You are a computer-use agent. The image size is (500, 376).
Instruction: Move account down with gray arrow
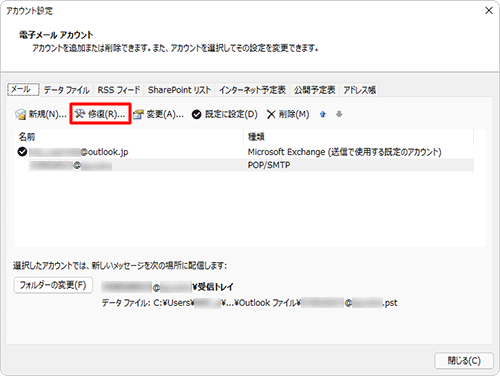click(x=339, y=114)
